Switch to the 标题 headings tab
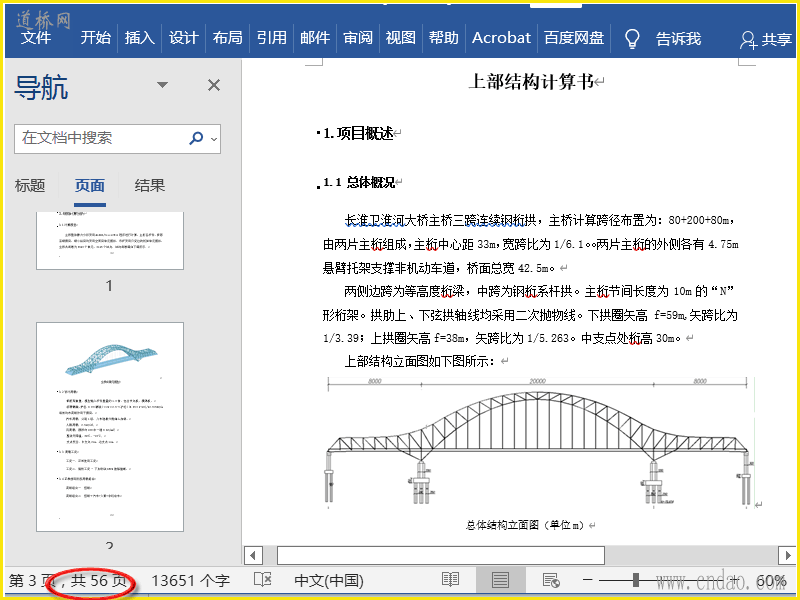This screenshot has width=800, height=600. (30, 185)
